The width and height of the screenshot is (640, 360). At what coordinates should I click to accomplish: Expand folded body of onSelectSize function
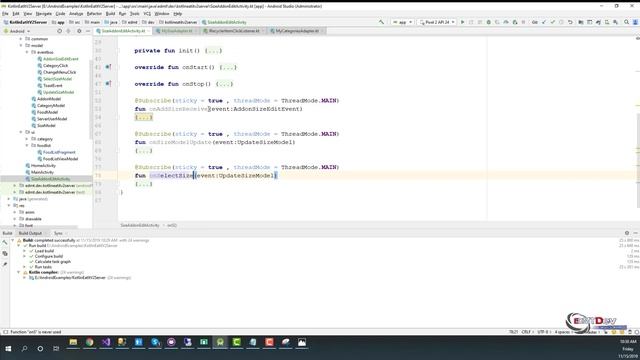(143, 184)
